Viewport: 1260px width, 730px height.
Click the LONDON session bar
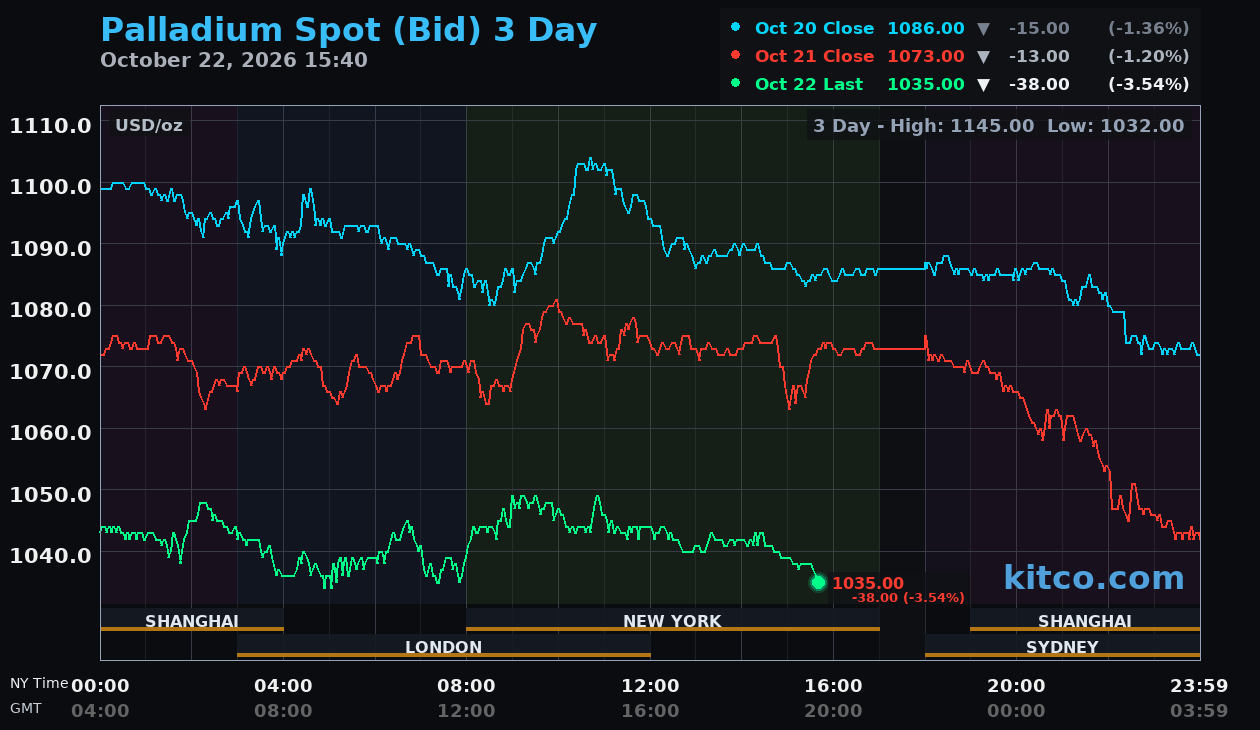click(x=444, y=647)
